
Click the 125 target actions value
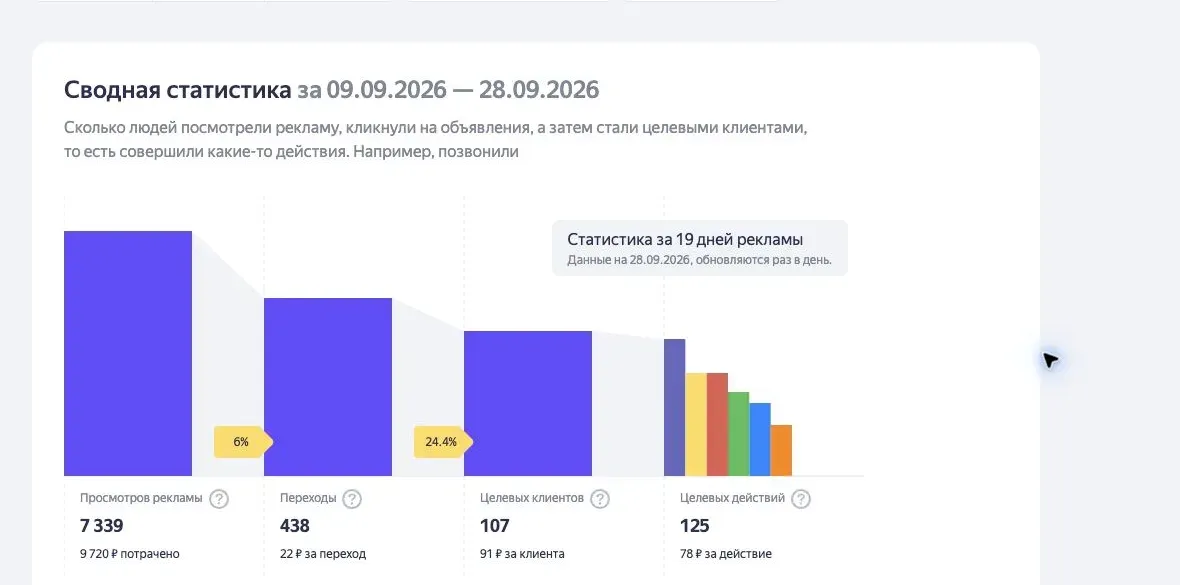pyautogui.click(x=695, y=526)
